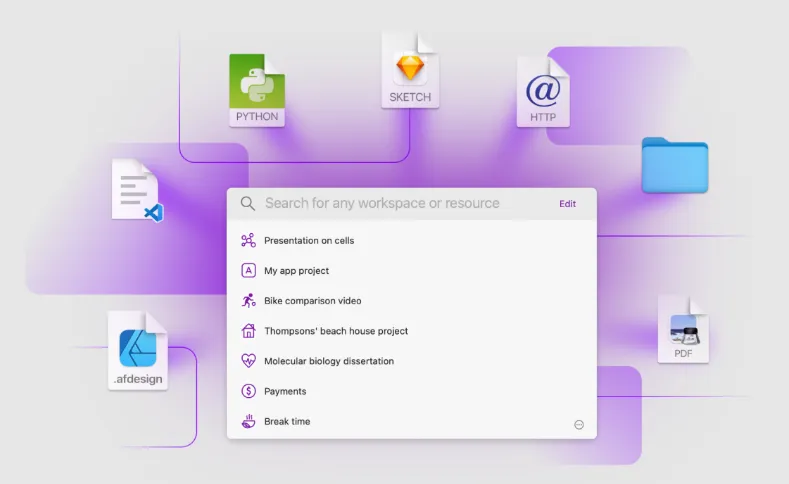Click the Edit button in search bar

(567, 204)
